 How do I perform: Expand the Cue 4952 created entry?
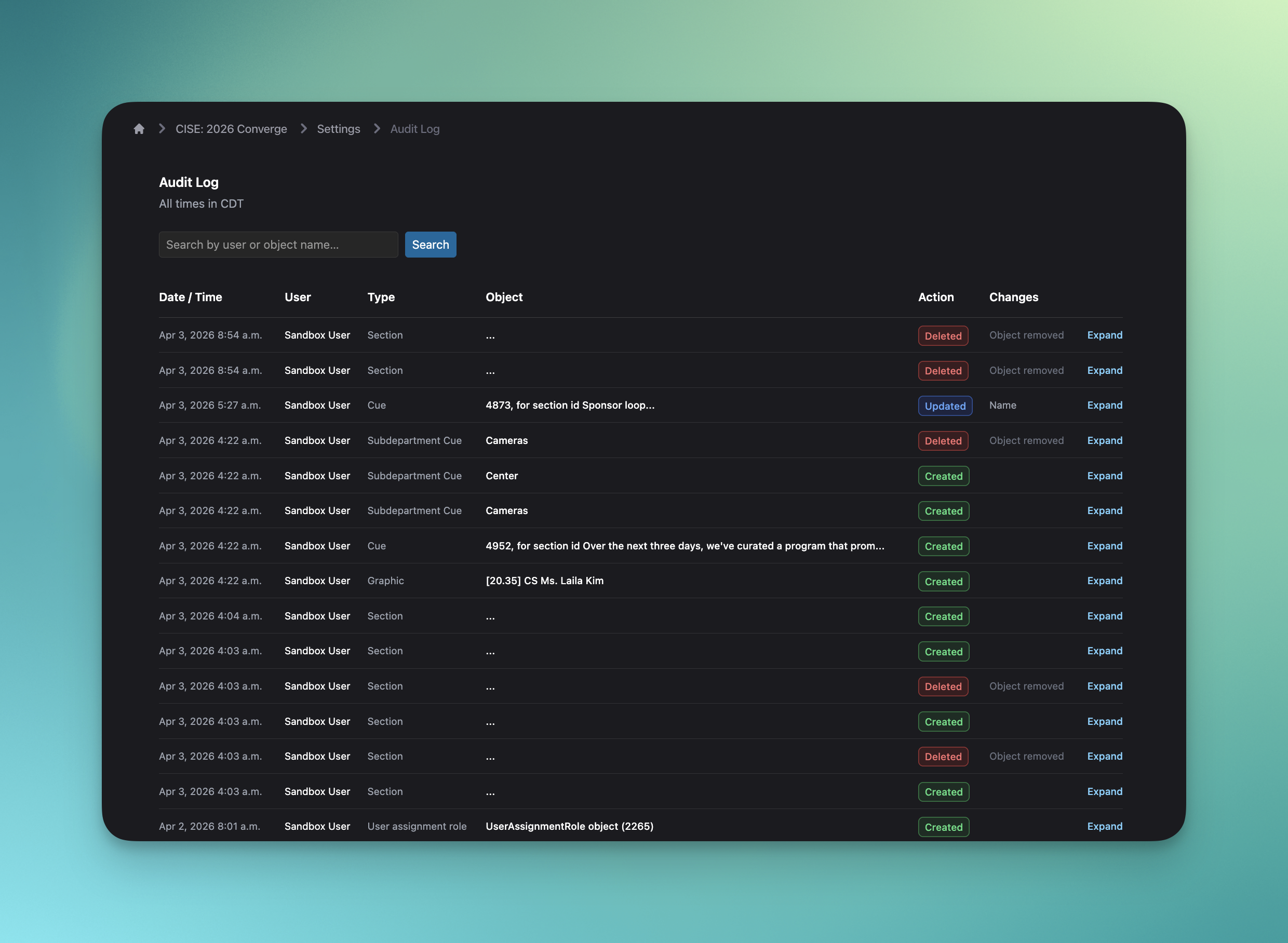pos(1104,546)
